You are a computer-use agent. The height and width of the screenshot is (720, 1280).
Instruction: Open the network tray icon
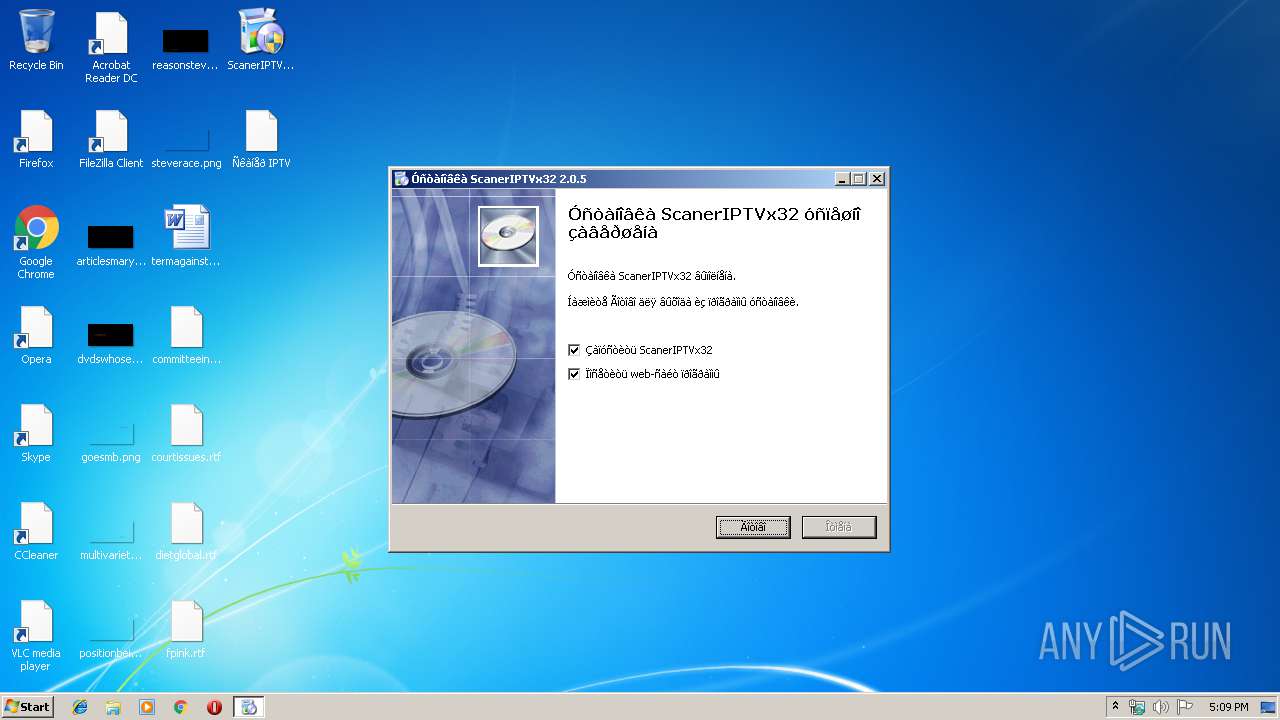(x=1137, y=707)
